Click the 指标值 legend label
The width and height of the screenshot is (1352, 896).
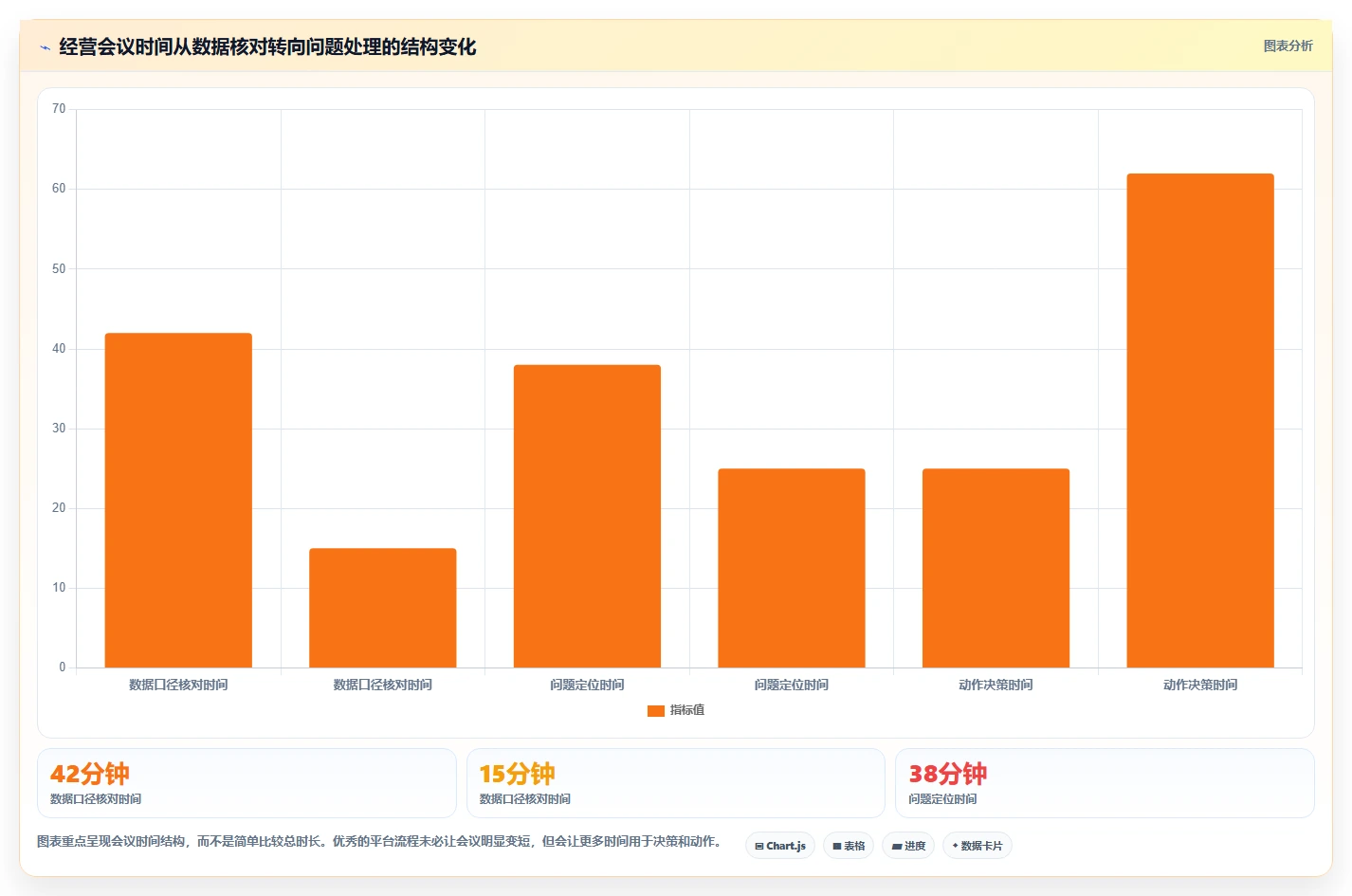pyautogui.click(x=687, y=710)
